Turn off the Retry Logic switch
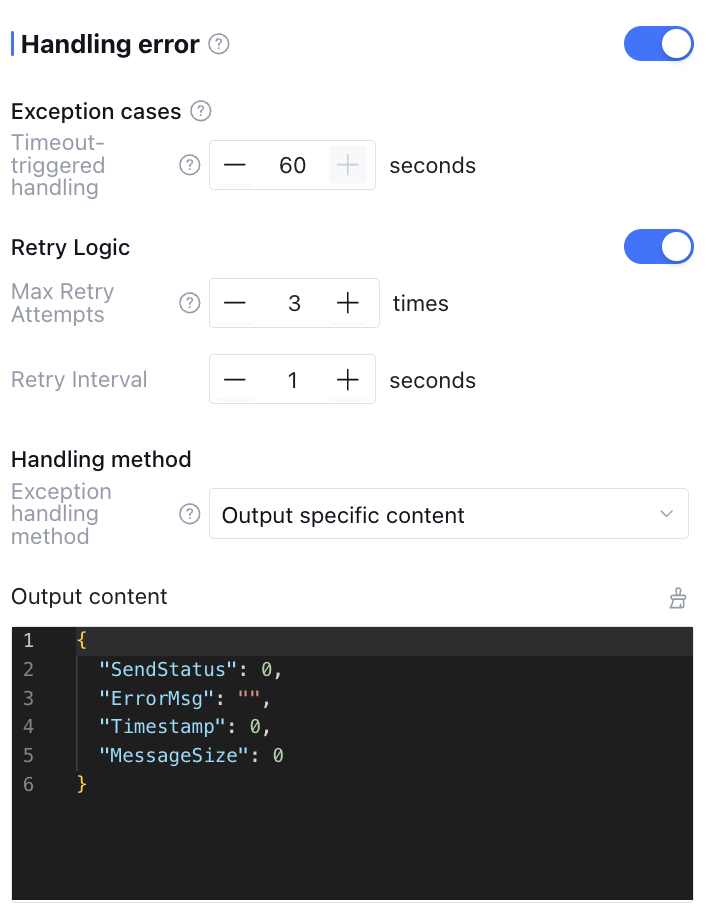 (658, 247)
